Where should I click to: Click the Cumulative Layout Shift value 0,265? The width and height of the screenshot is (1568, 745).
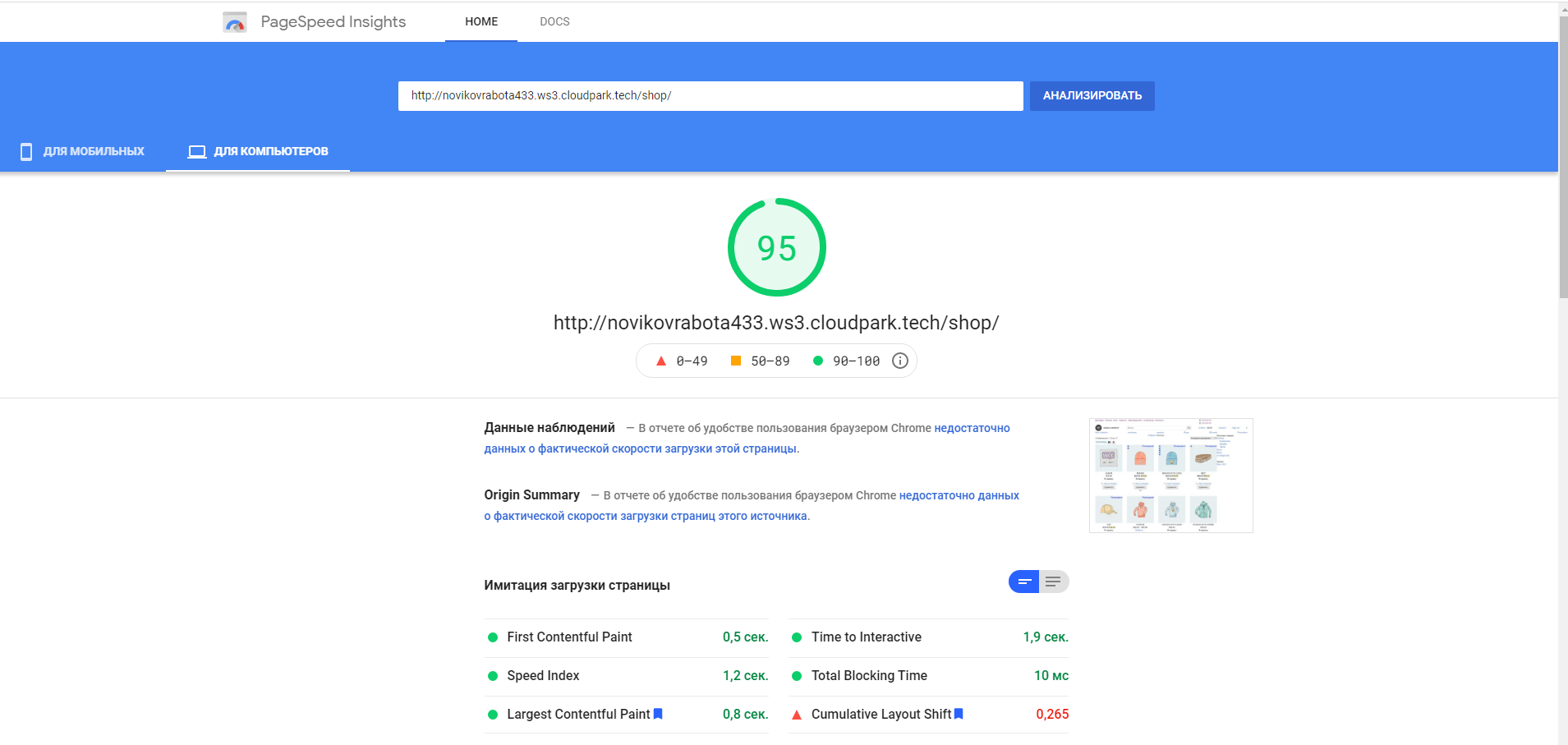(1052, 715)
